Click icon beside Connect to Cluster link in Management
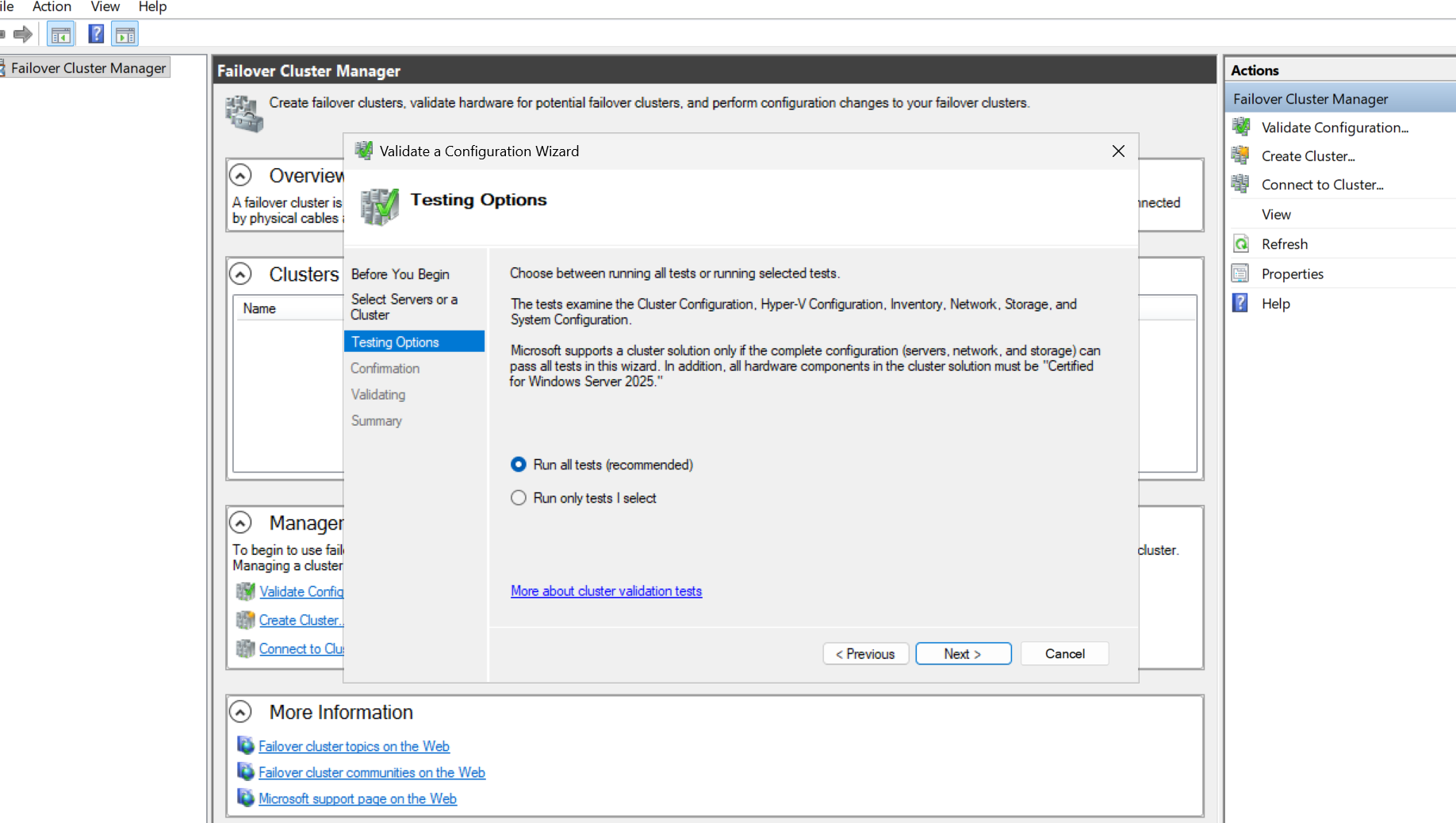This screenshot has height=823, width=1456. tap(246, 649)
